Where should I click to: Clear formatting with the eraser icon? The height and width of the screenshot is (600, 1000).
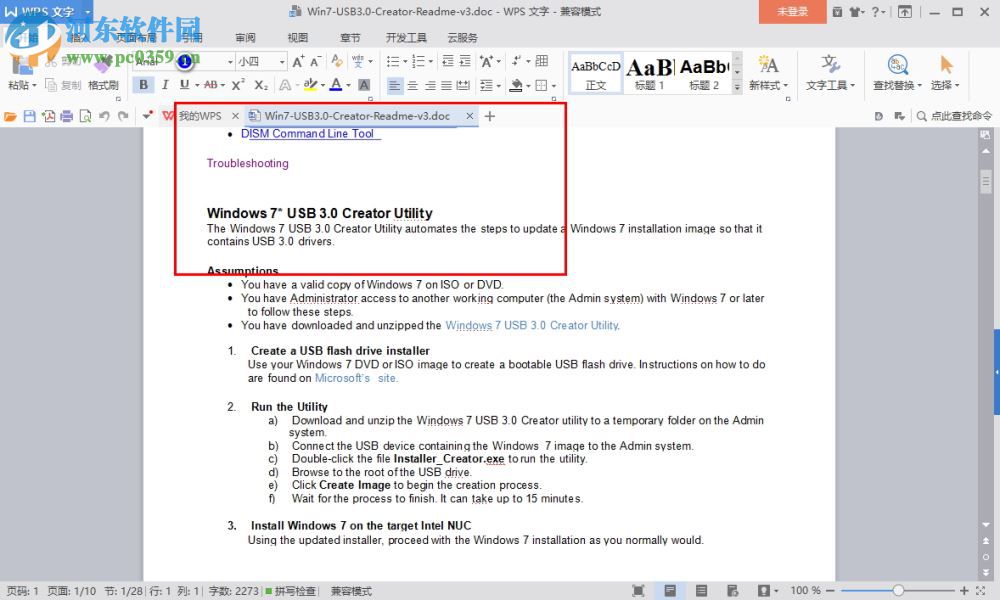pos(337,61)
